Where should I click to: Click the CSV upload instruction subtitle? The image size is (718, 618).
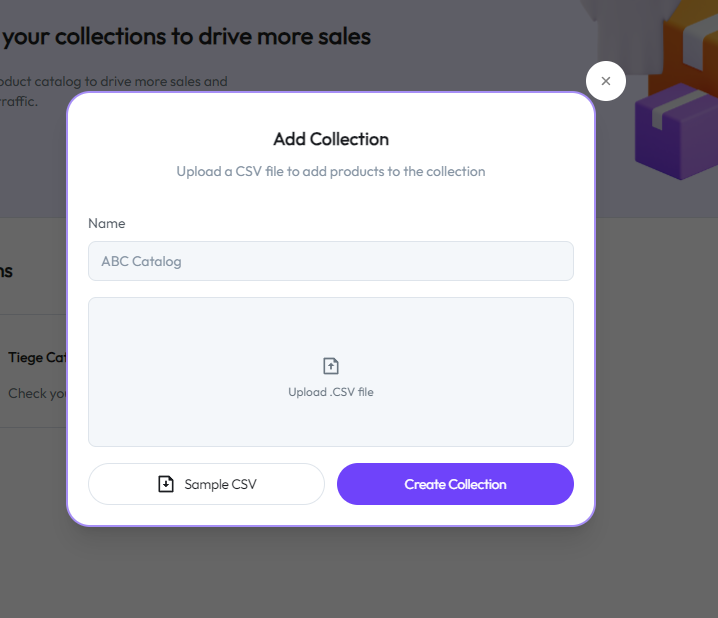coord(331,171)
